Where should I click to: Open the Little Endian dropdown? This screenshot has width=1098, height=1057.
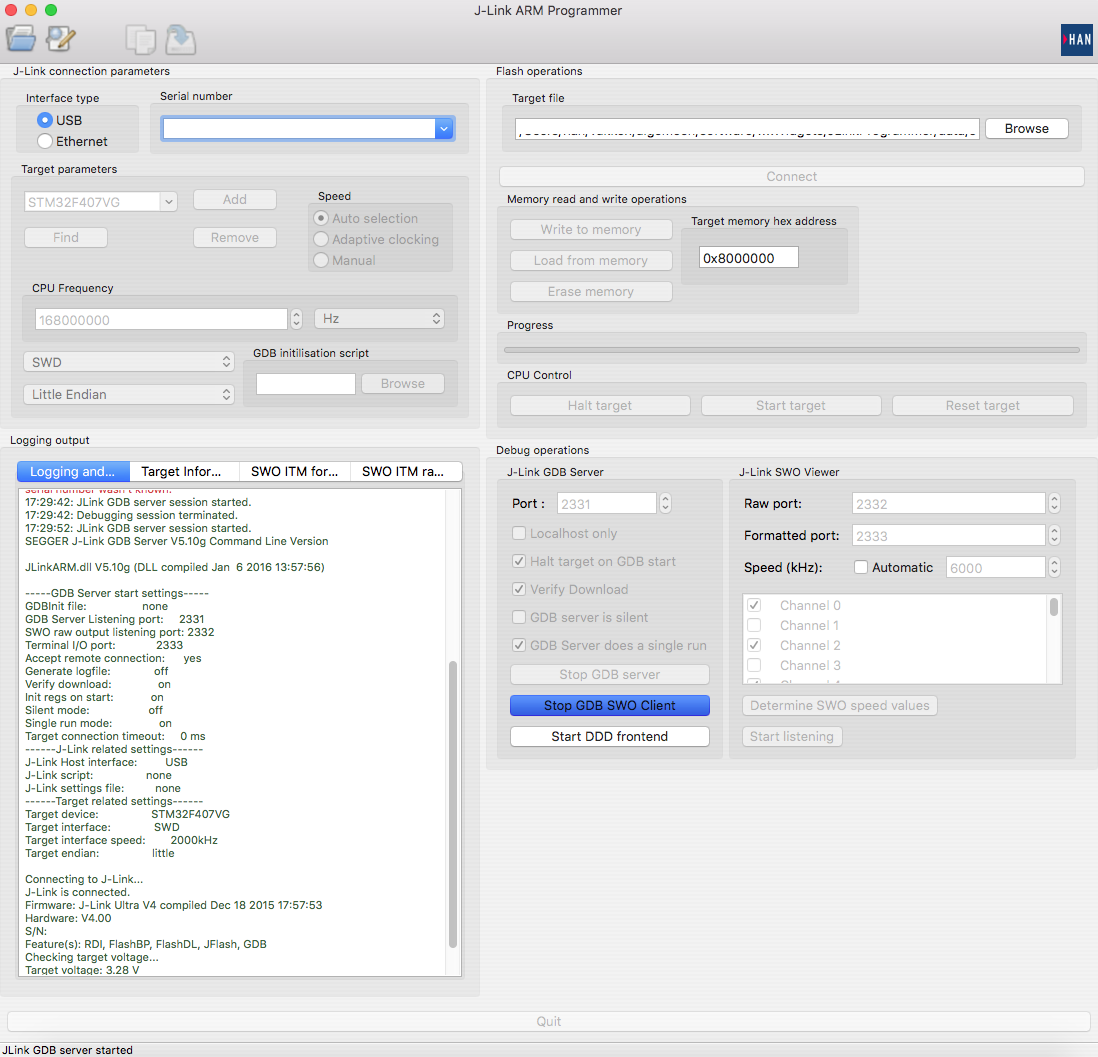129,394
